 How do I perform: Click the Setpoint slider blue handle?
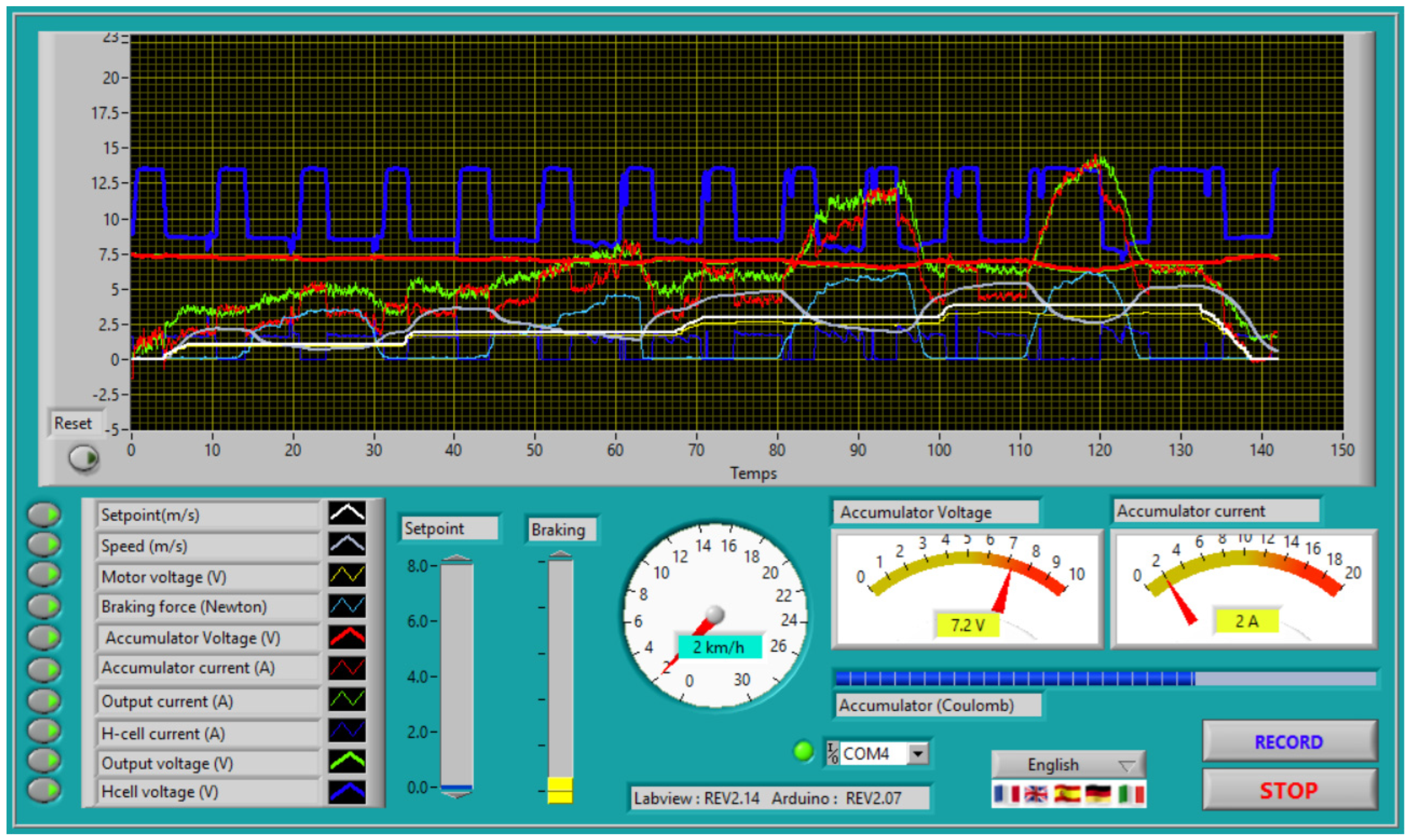tap(456, 787)
